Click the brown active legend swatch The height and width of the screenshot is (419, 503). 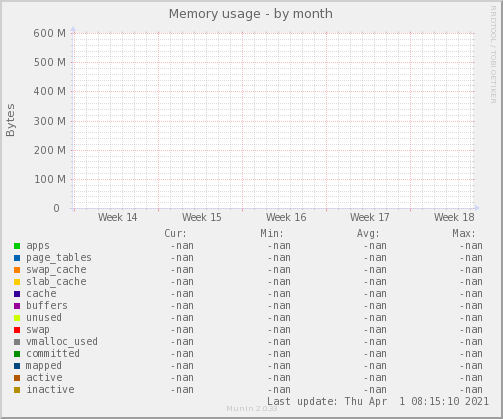[17, 378]
